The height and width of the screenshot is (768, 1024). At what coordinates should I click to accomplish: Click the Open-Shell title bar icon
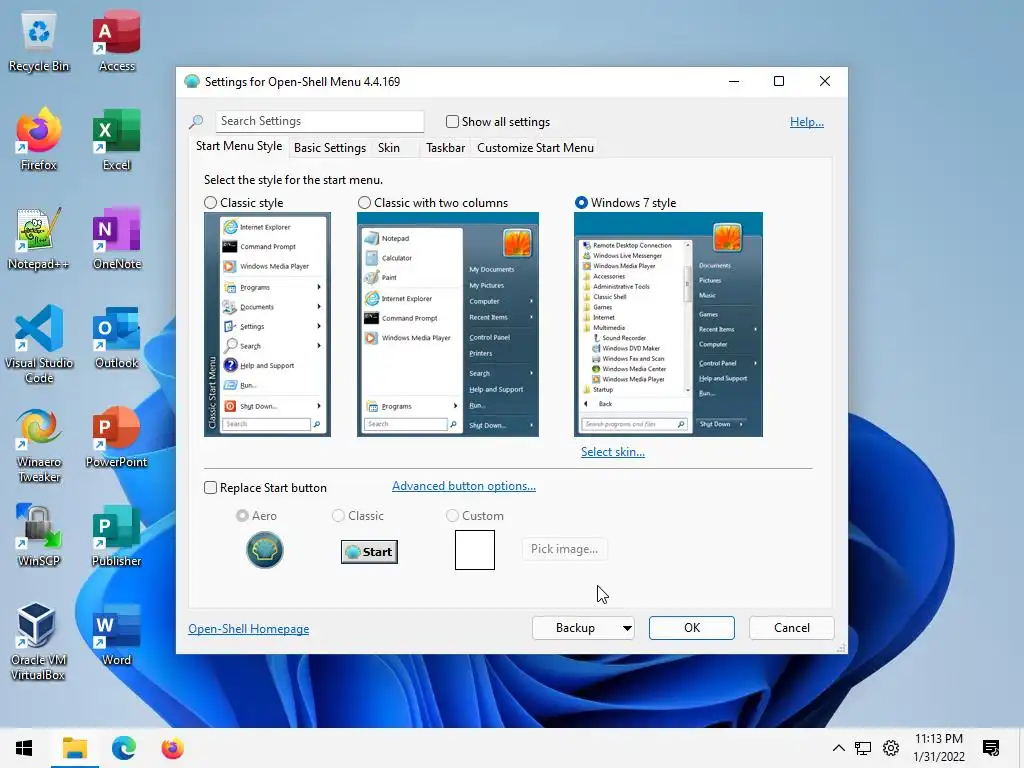pyautogui.click(x=191, y=82)
